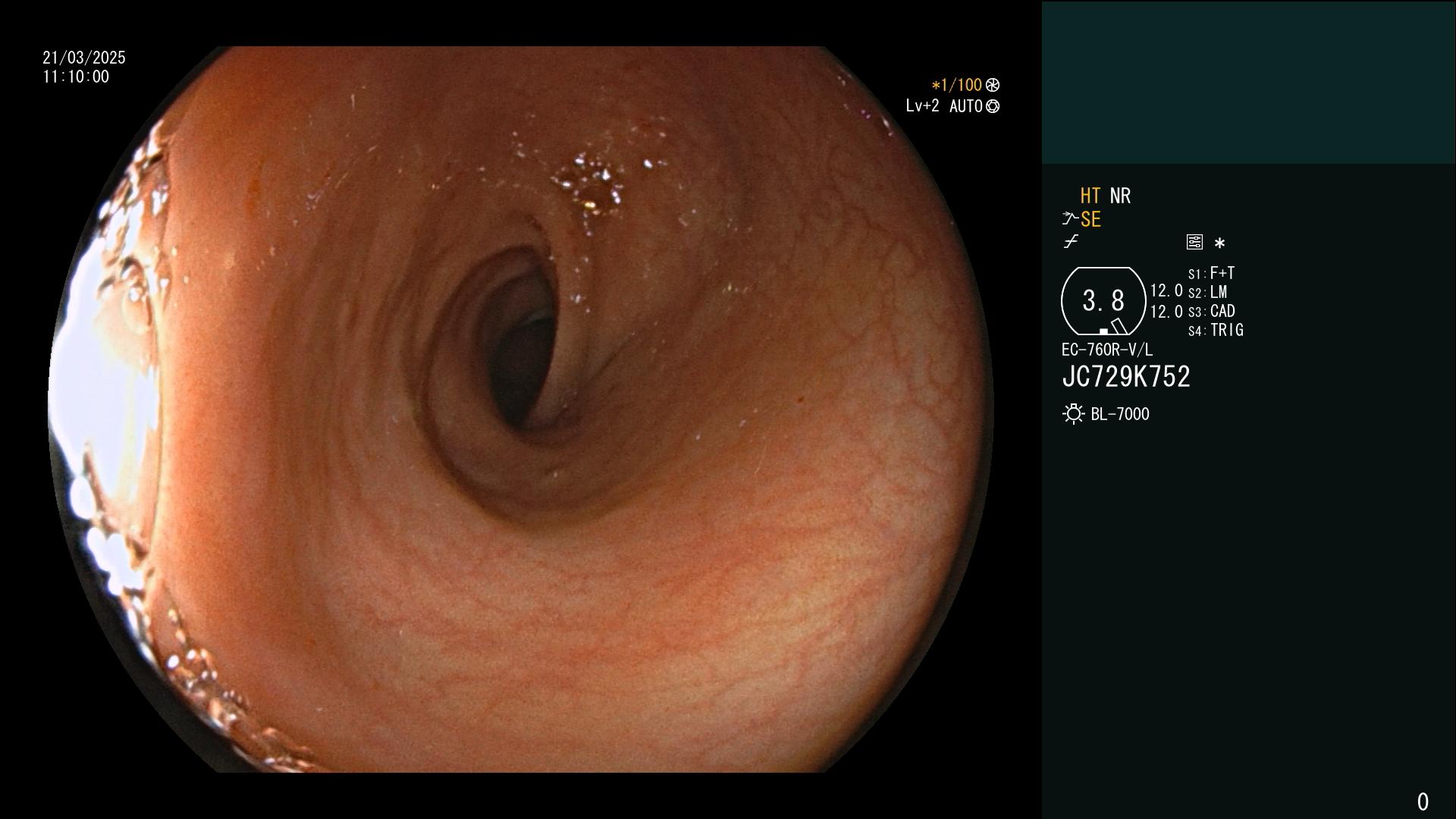Click the empty teal panel above HT NR

pyautogui.click(x=1248, y=82)
